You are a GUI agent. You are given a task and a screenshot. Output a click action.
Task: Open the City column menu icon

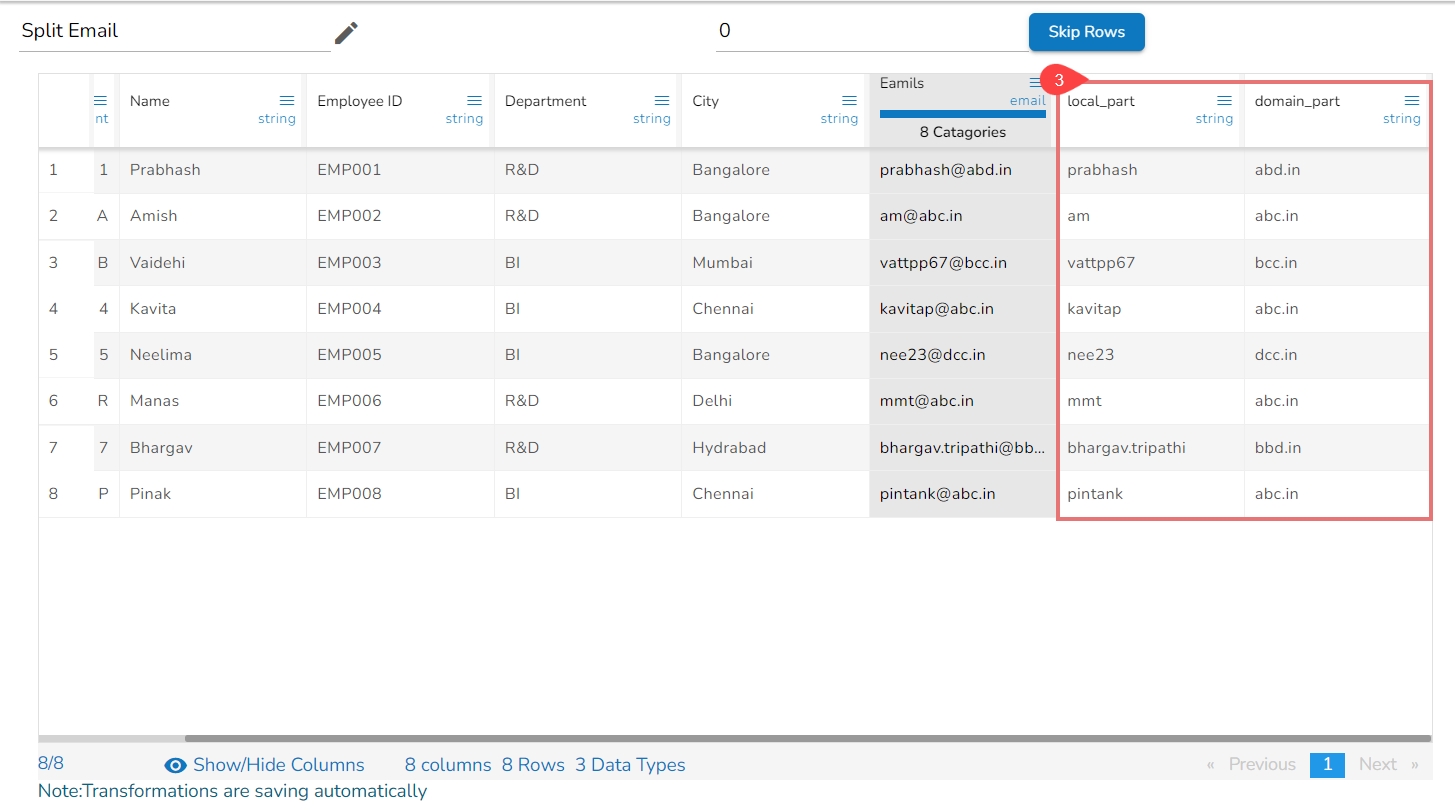point(849,101)
